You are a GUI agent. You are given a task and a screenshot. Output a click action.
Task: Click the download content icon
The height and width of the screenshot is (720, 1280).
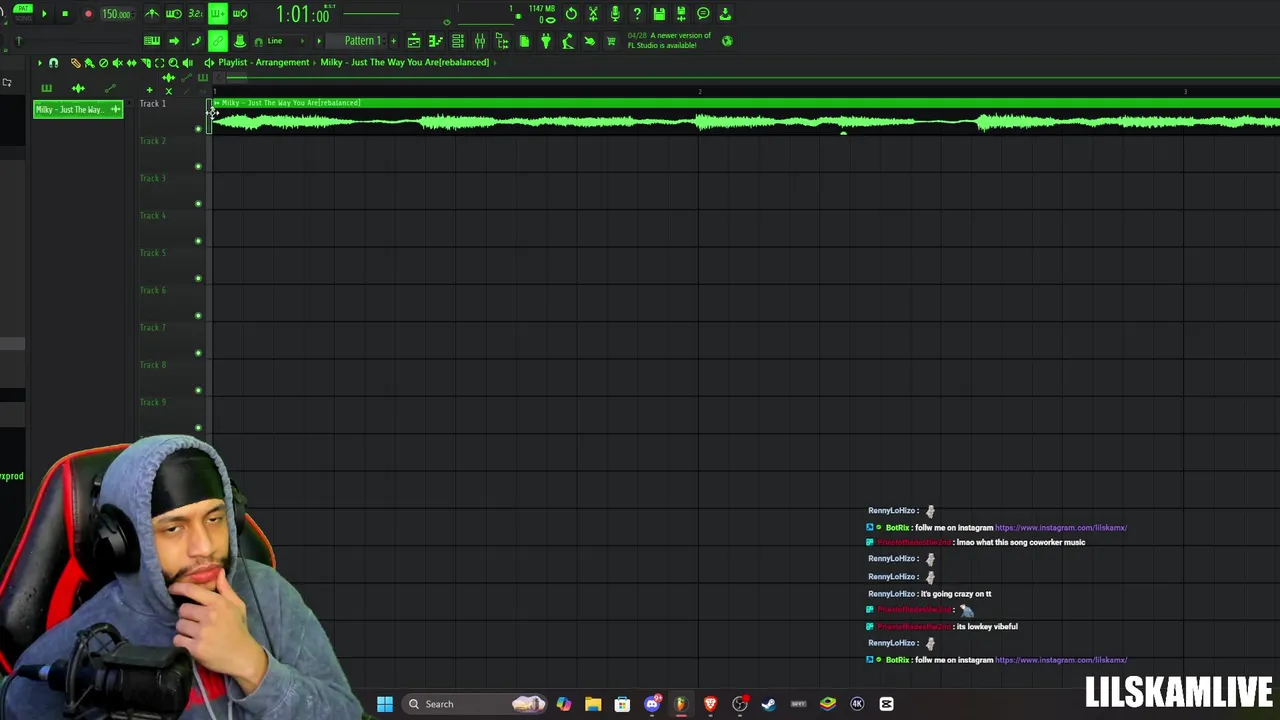725,14
